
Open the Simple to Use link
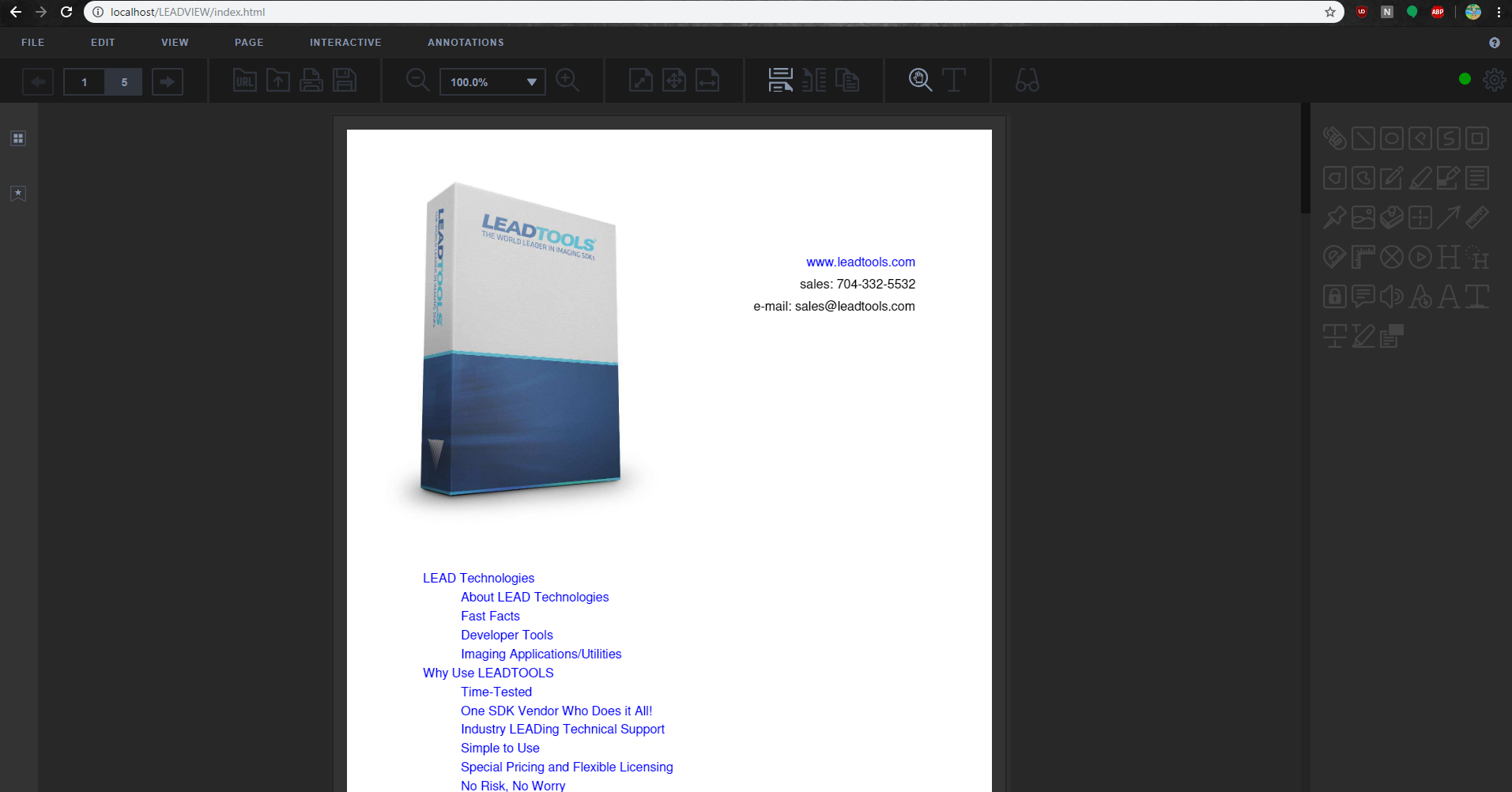[500, 748]
